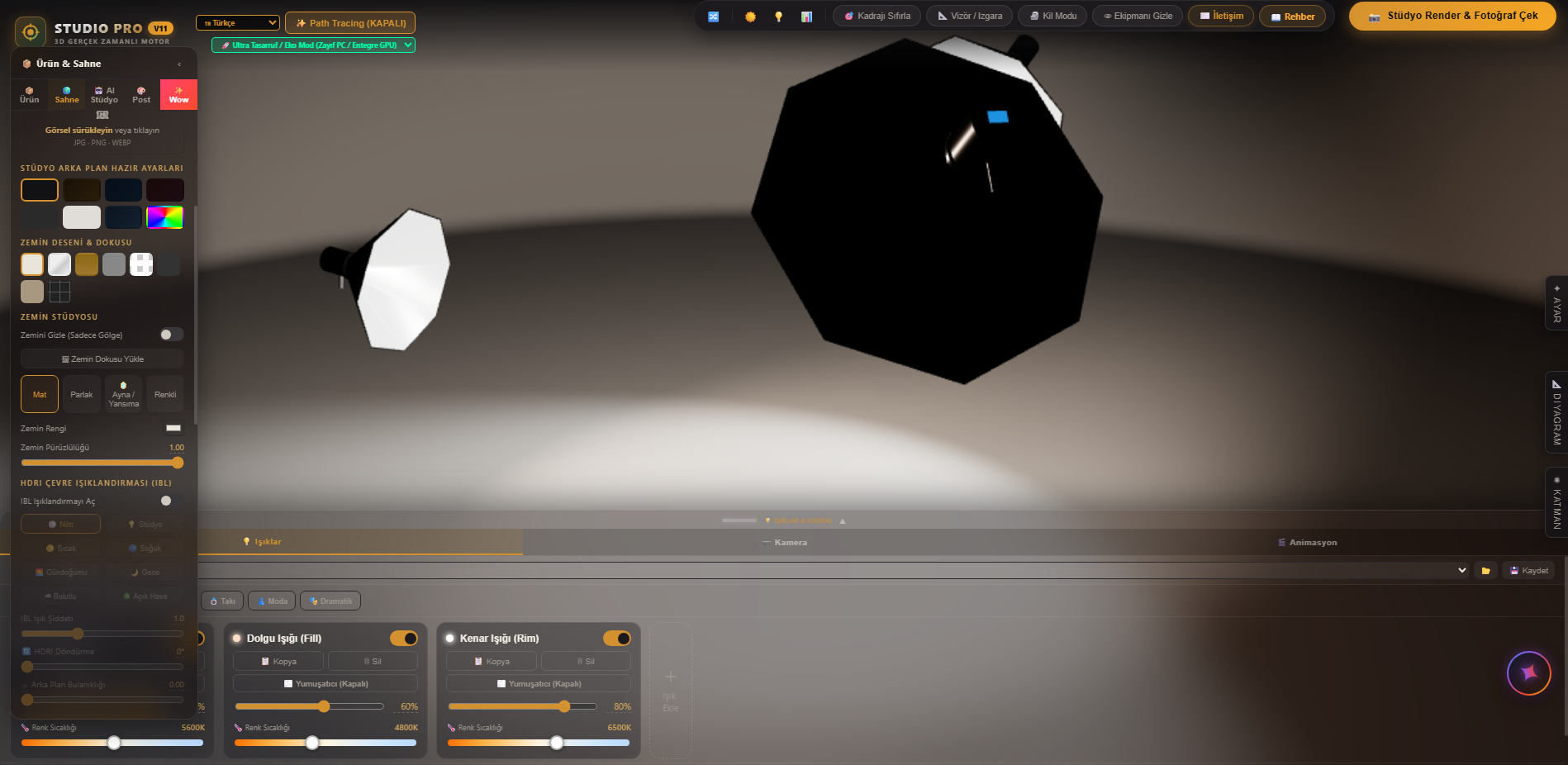The image size is (1568, 765).
Task: Click the blue shuffle icon in the top toolbar
Action: [x=714, y=17]
